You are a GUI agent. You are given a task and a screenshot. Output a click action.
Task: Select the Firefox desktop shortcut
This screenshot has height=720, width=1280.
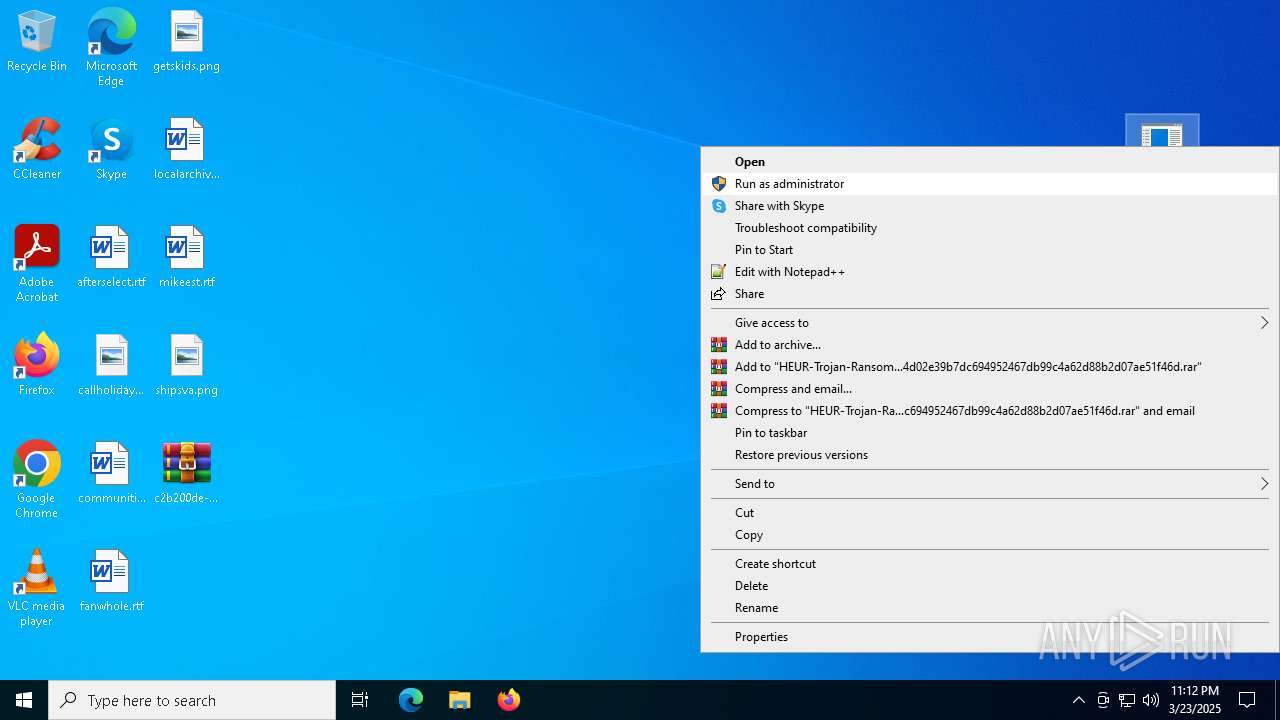pyautogui.click(x=37, y=365)
